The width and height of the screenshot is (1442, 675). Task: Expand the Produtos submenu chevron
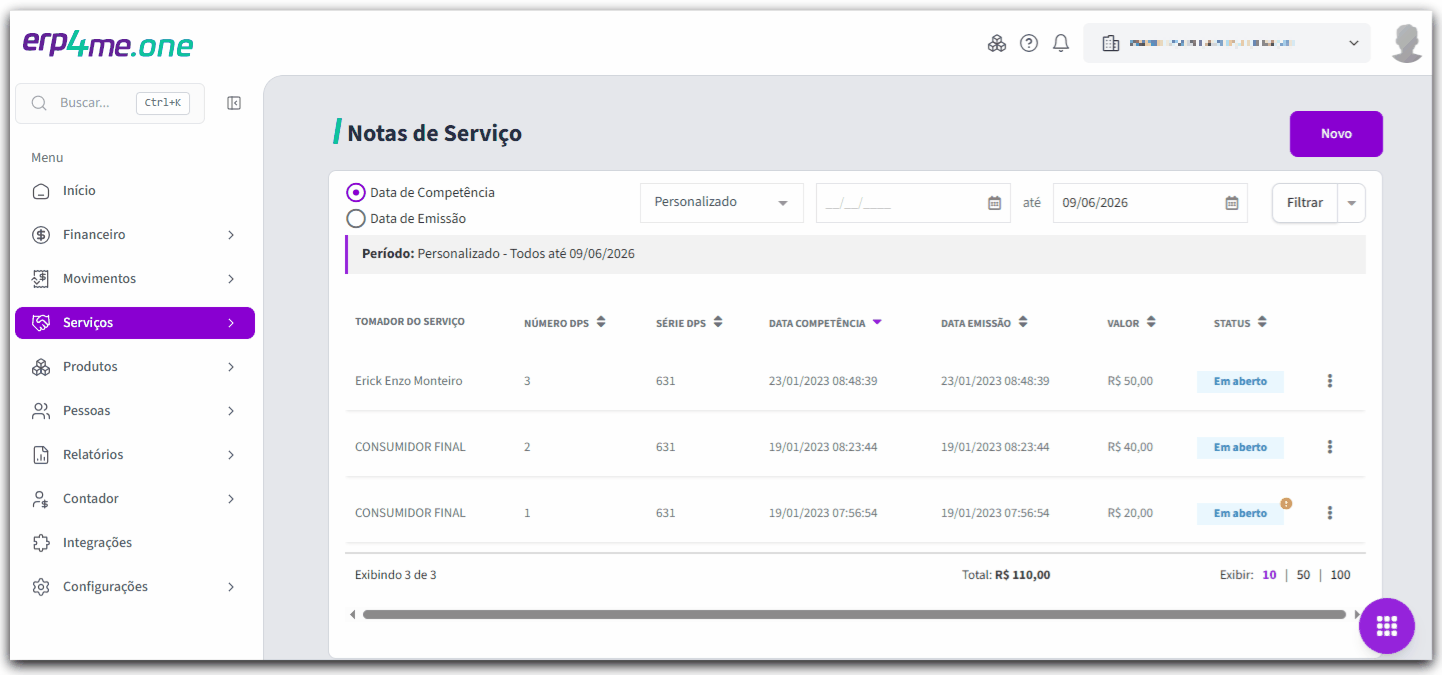[x=231, y=367]
